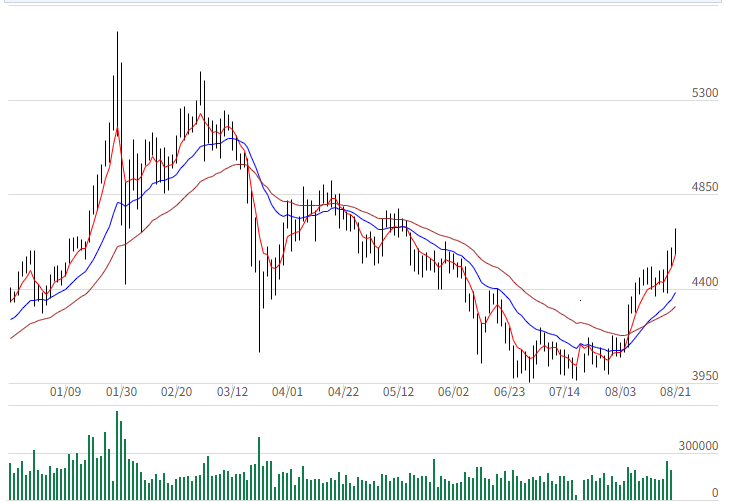Click the last price bar on right
730x504 pixels.
pos(675,242)
